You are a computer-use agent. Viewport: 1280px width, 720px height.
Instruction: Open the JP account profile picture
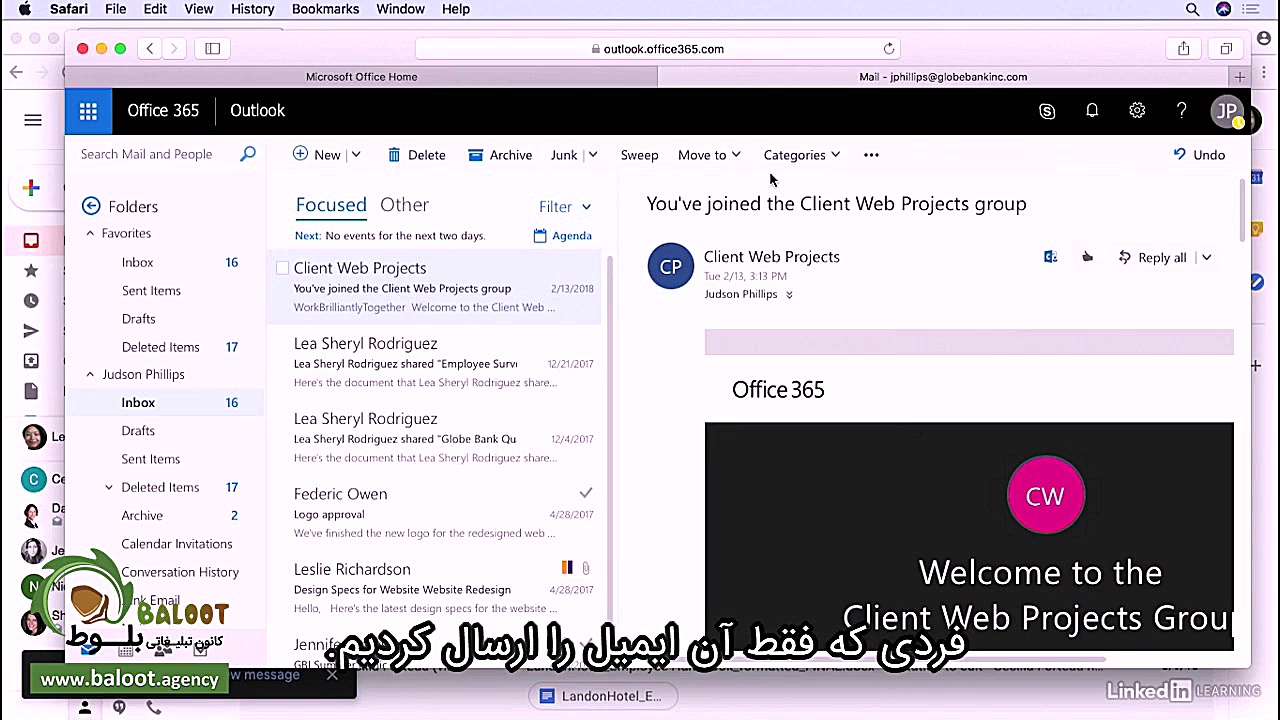pyautogui.click(x=1227, y=111)
